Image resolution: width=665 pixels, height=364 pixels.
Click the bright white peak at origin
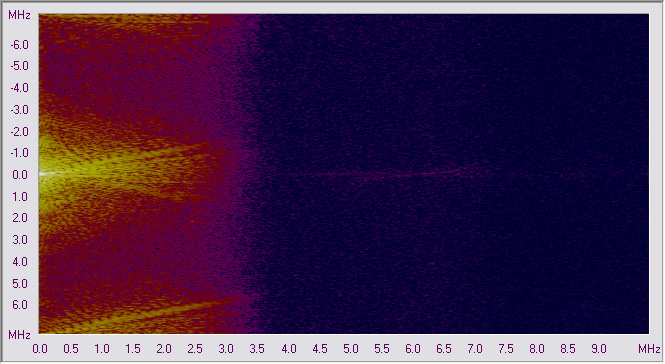46,174
